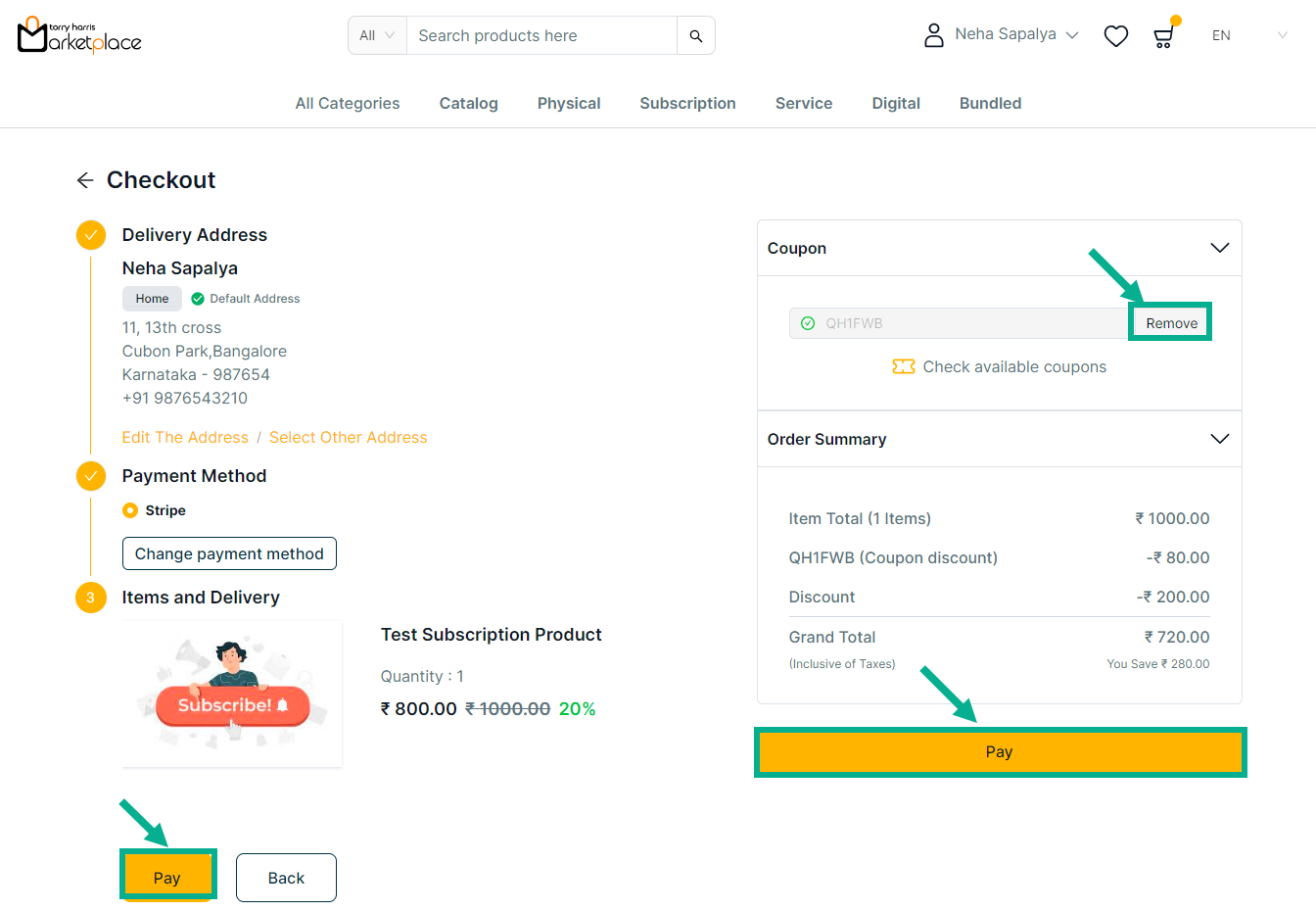Collapse the Coupon section
This screenshot has height=911, width=1316.
click(1219, 248)
